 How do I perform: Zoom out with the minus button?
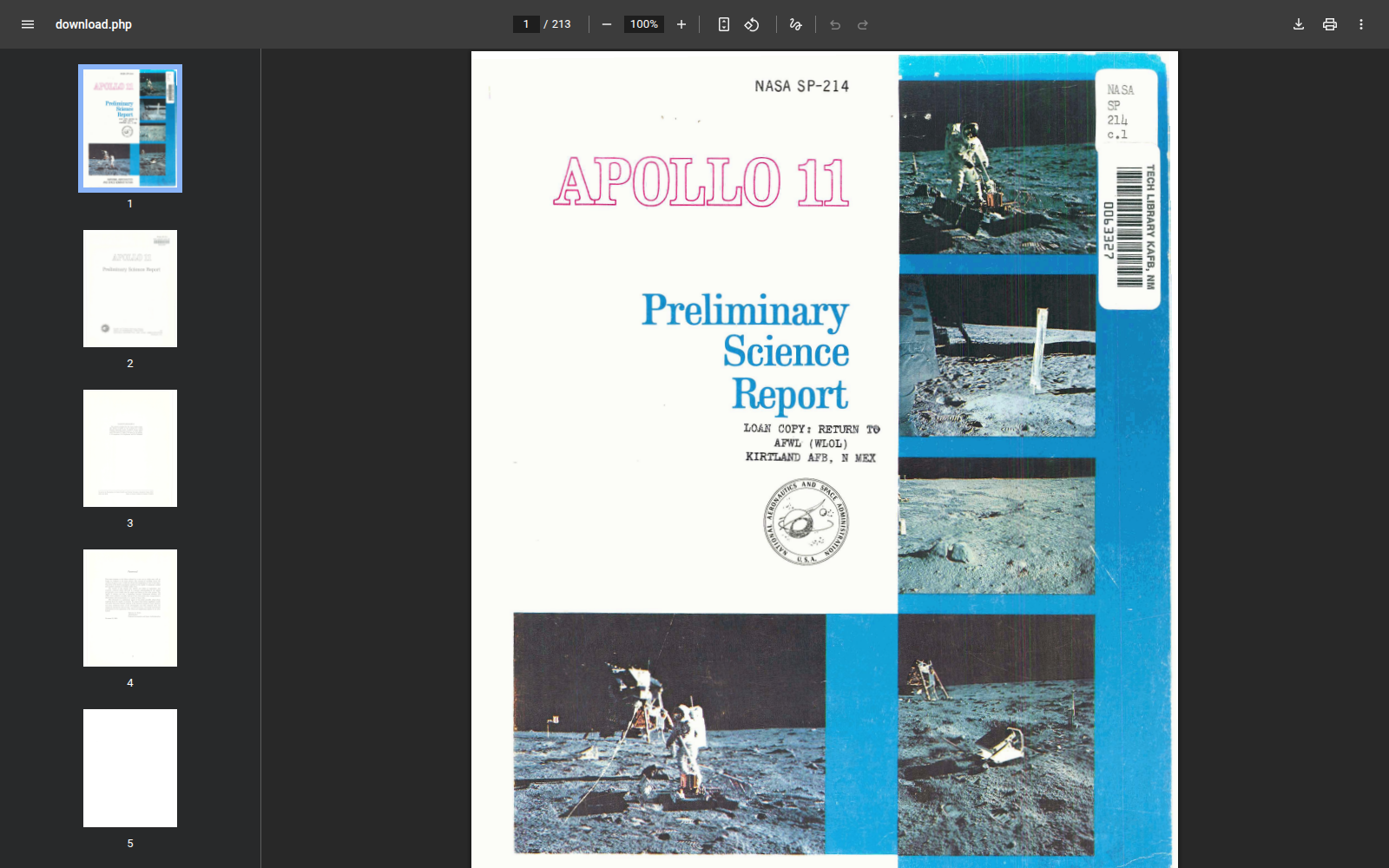click(x=607, y=24)
